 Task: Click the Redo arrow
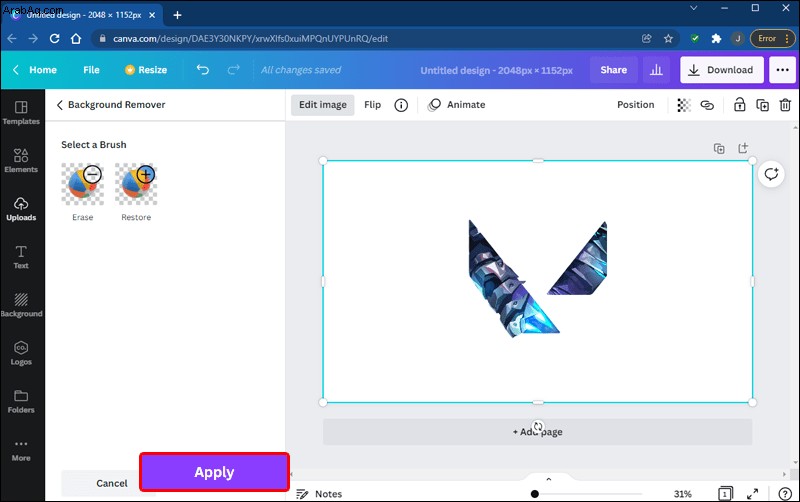click(x=233, y=70)
